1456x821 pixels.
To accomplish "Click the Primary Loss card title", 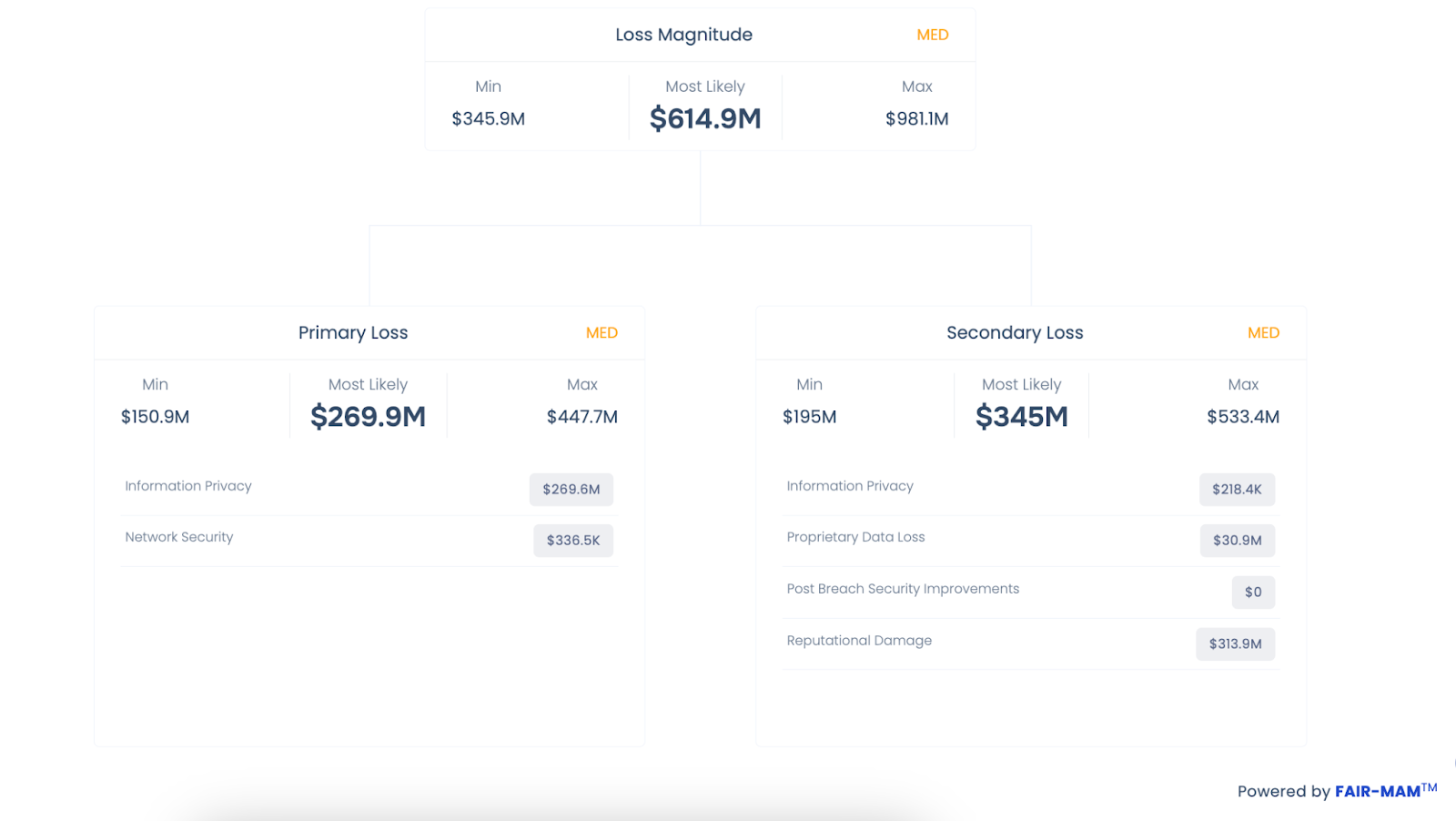I will (353, 332).
